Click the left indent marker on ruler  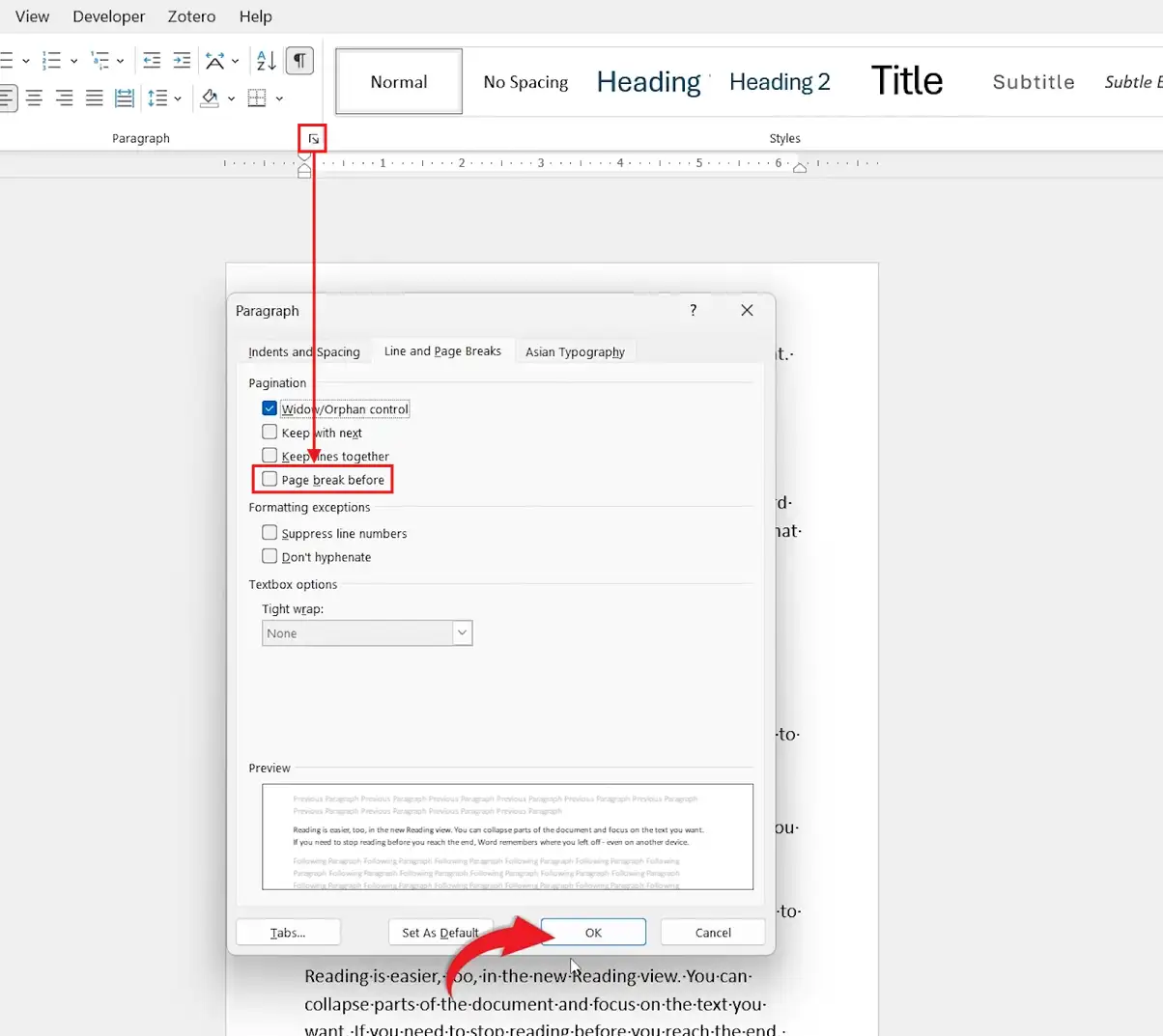coord(304,173)
